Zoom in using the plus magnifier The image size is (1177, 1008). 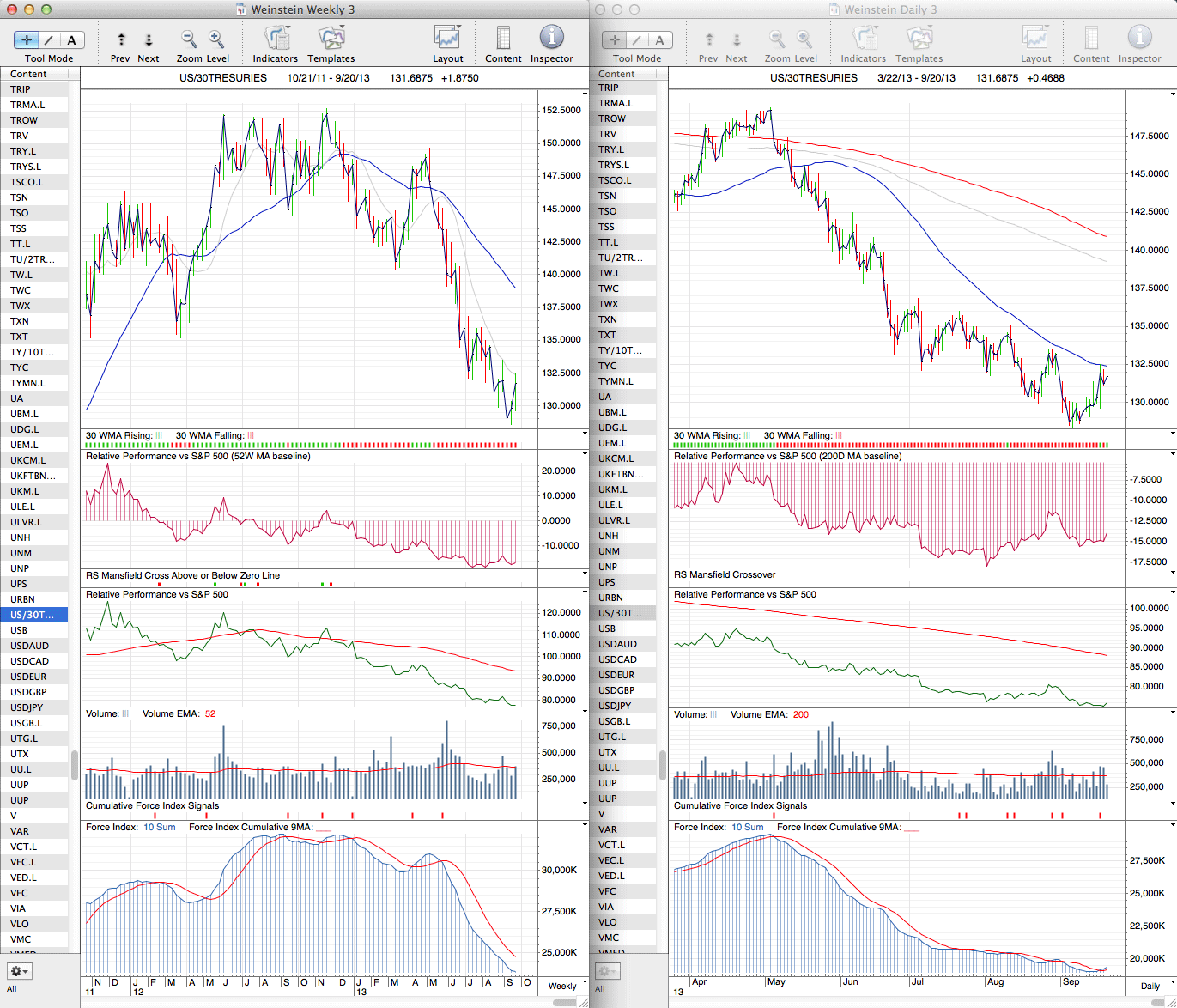216,39
